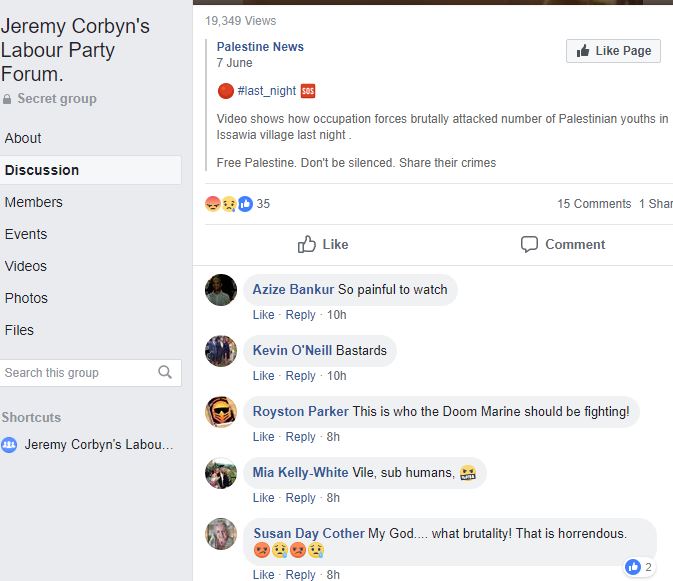Click the lock icon beside Secret group

point(8,99)
